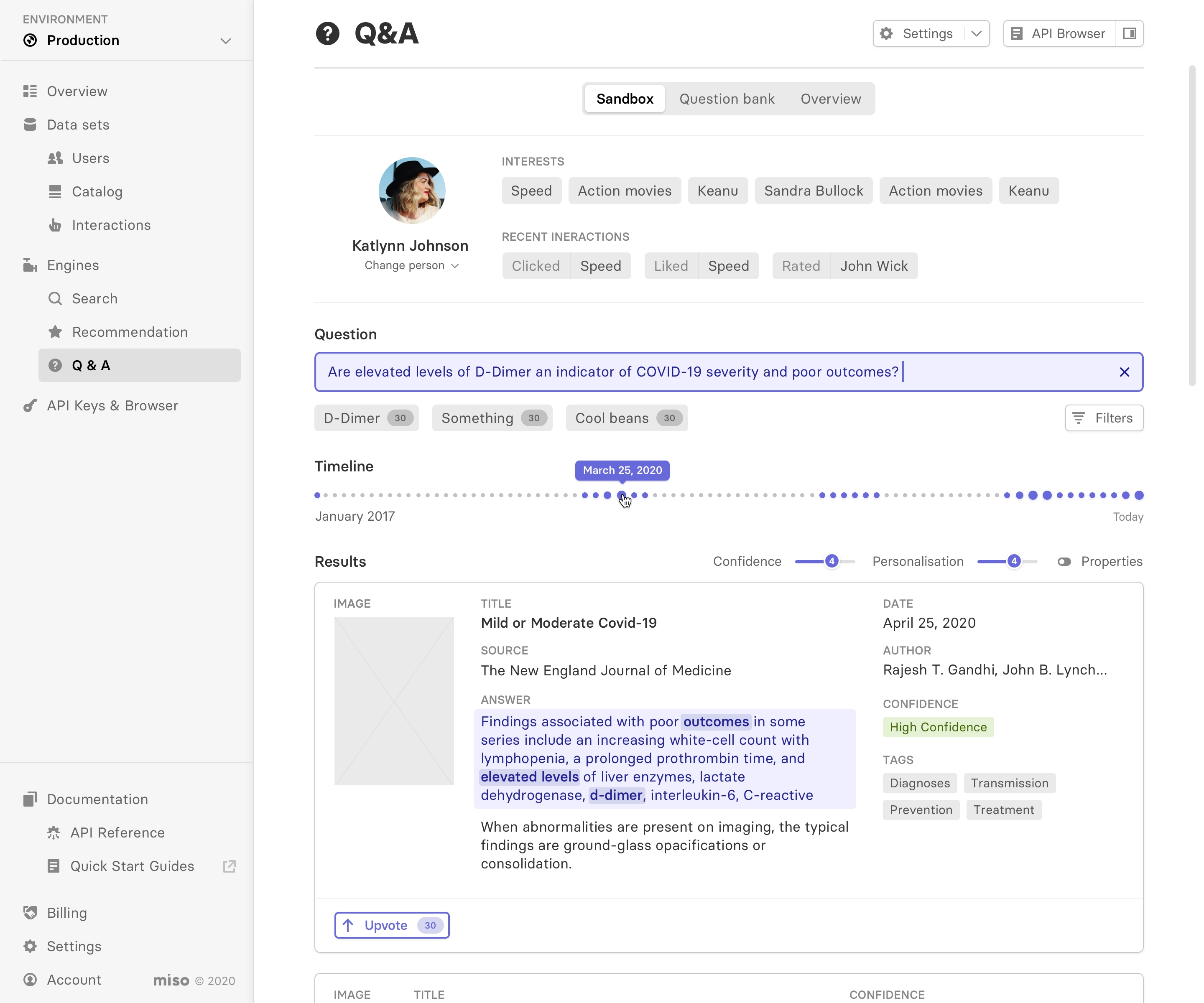Click the Q & A question mark icon
The image size is (1204, 1003).
pos(55,365)
